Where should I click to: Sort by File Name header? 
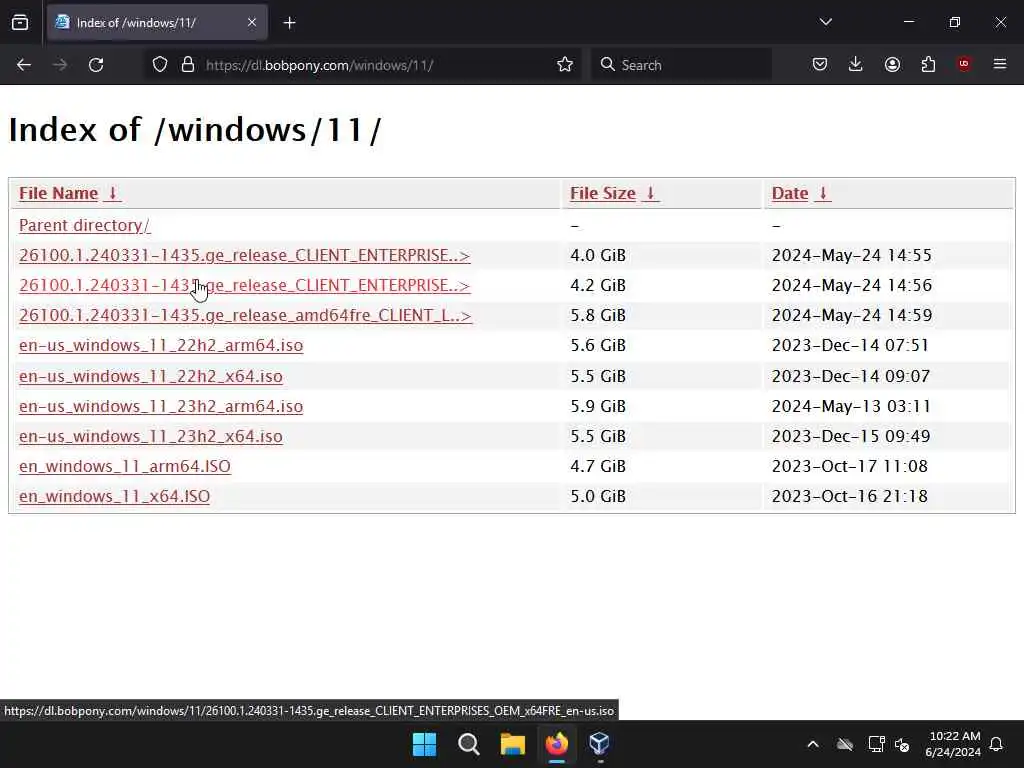pos(58,193)
